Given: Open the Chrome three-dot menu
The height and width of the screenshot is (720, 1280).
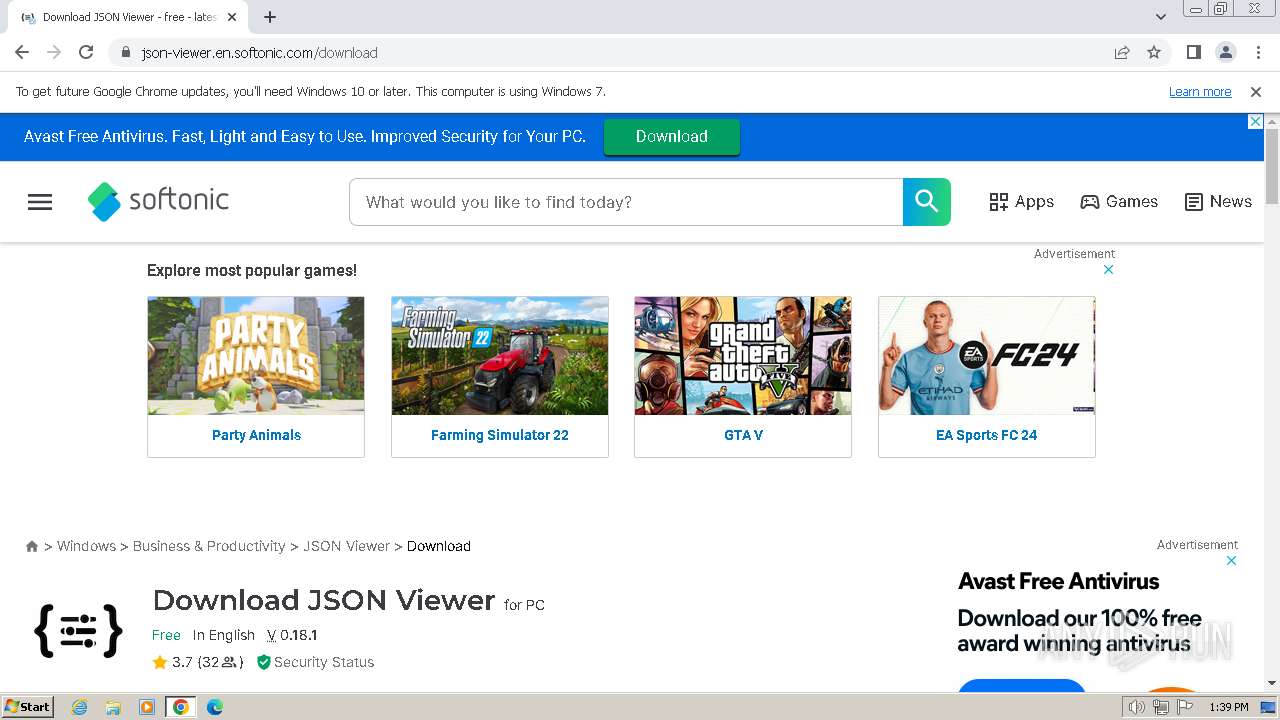Looking at the screenshot, I should pyautogui.click(x=1258, y=52).
